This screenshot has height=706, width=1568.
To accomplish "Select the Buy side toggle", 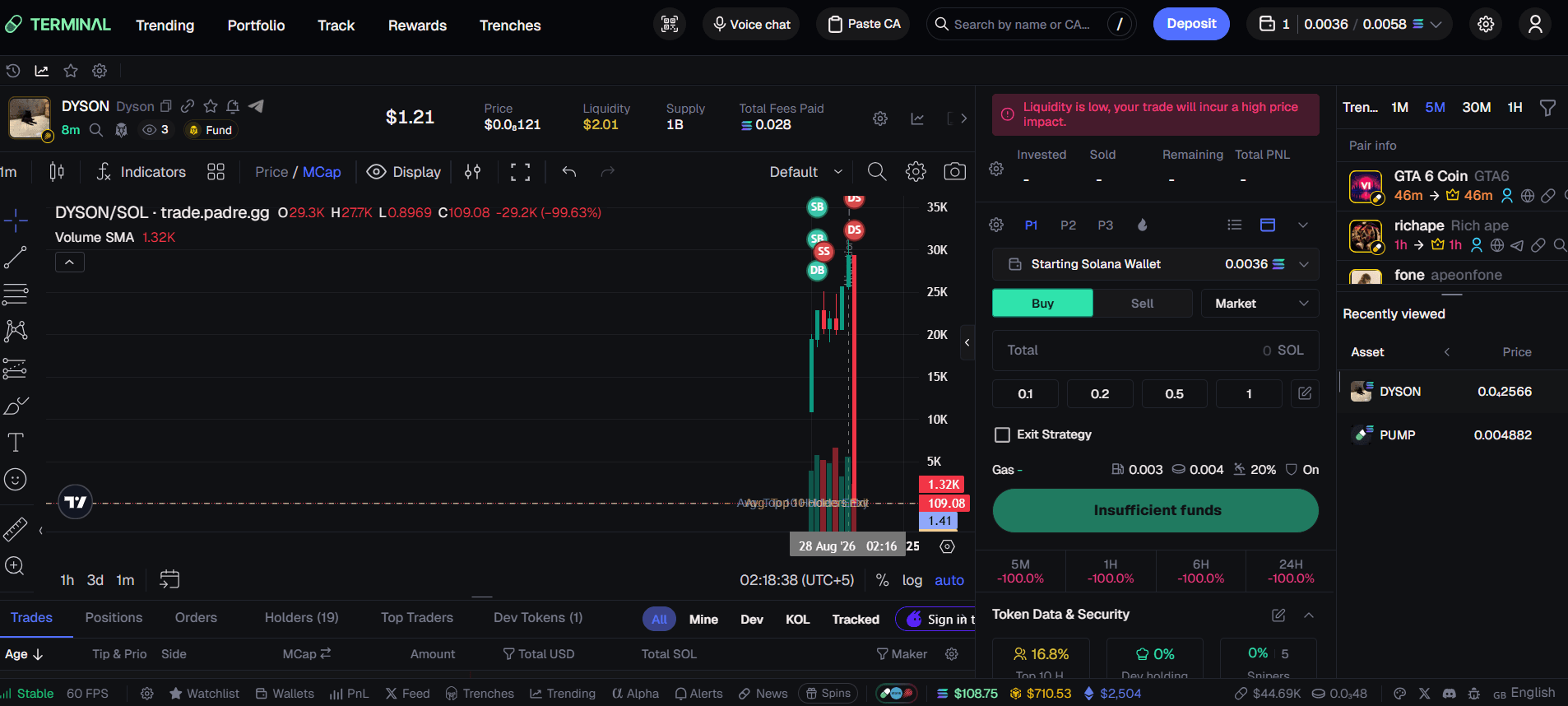I will (1042, 304).
